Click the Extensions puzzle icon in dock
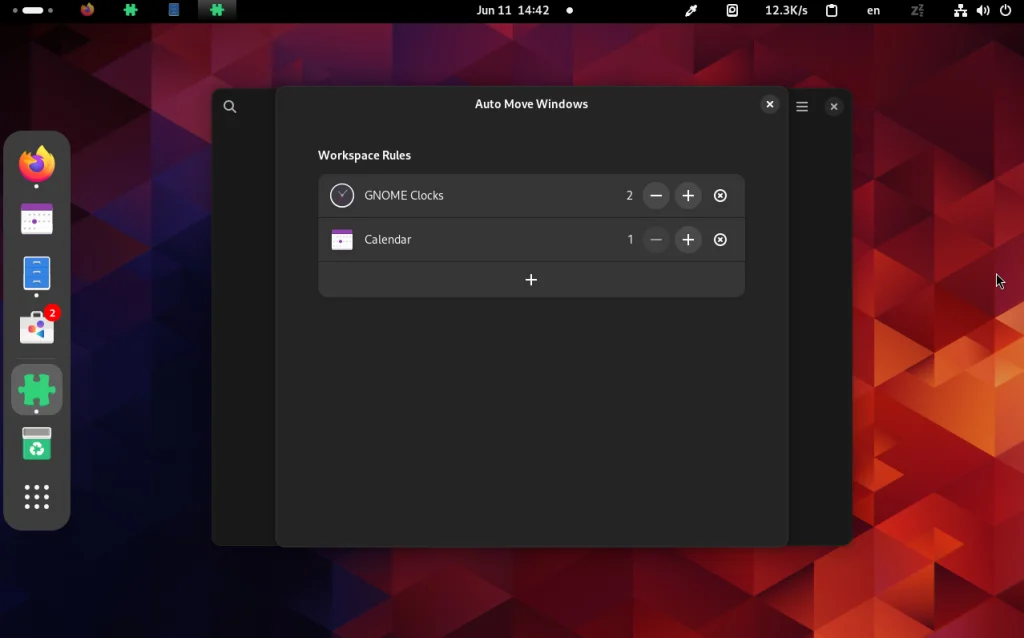The width and height of the screenshot is (1024, 638). (x=37, y=389)
